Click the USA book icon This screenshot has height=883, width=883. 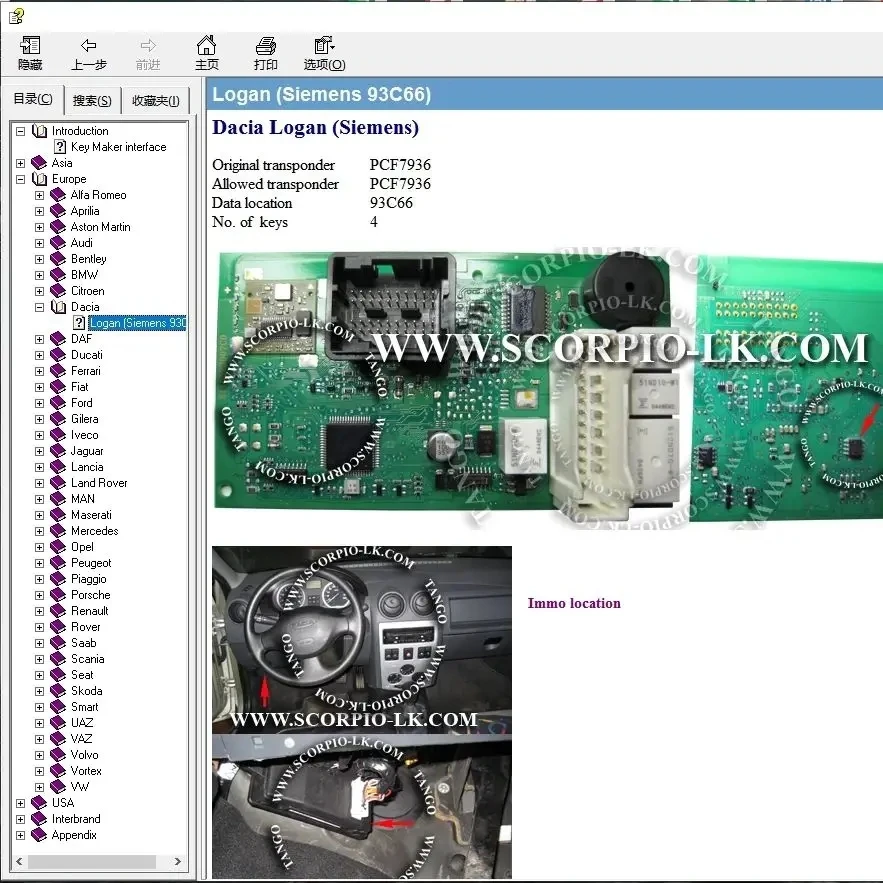tap(39, 803)
